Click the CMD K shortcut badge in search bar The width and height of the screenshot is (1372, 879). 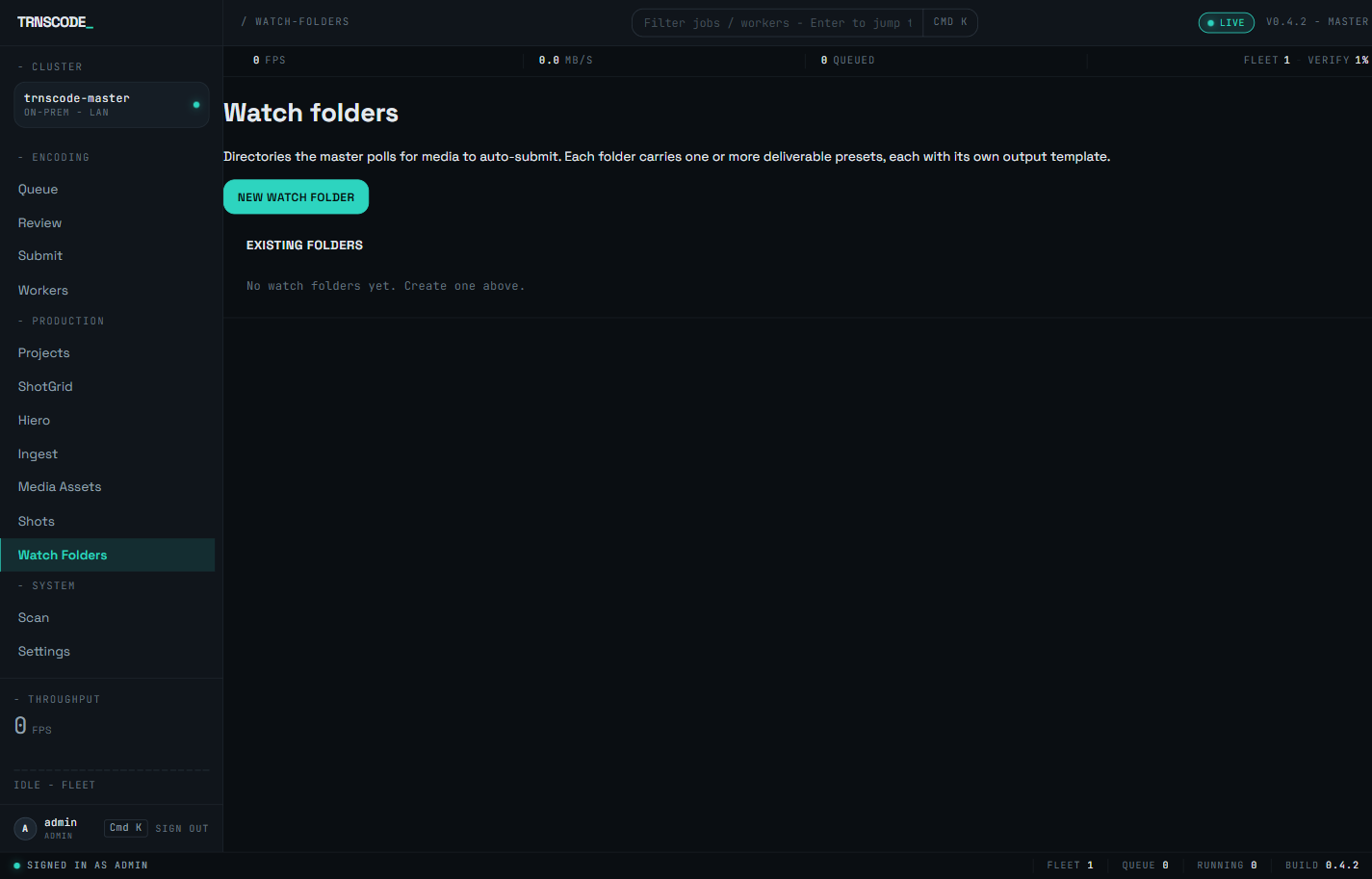tap(950, 22)
